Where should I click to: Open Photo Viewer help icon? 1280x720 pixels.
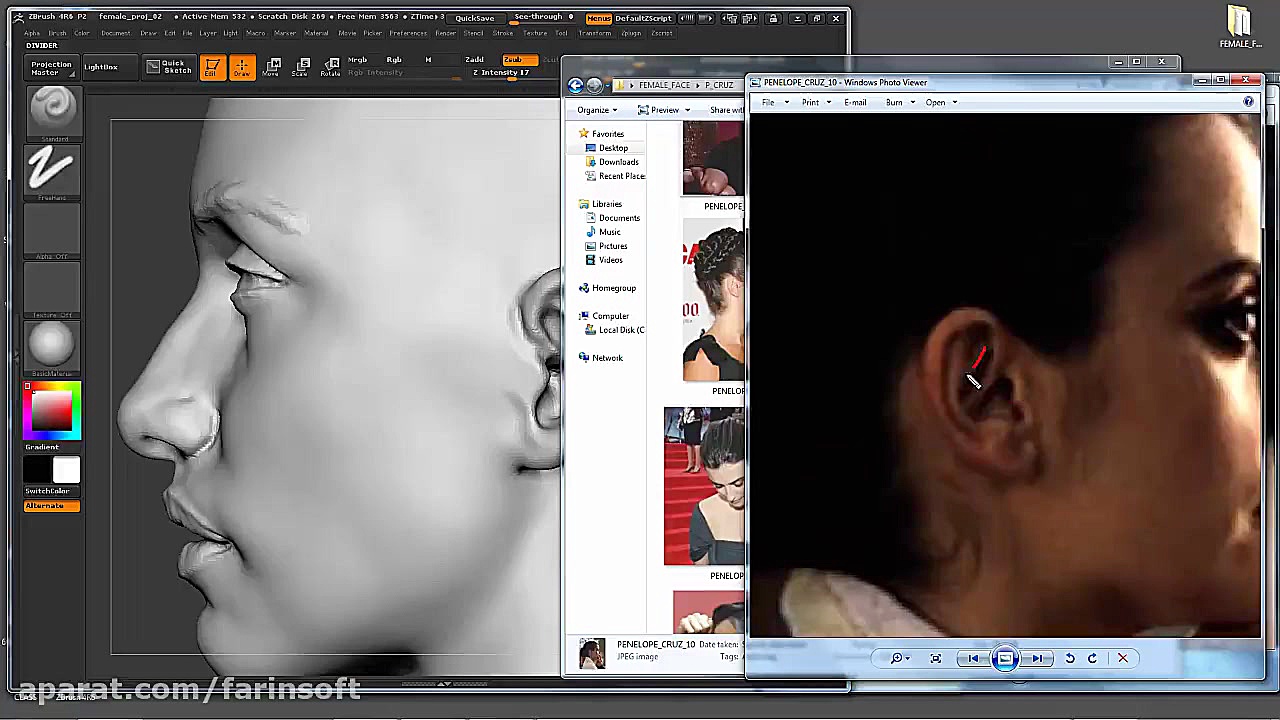[1248, 102]
